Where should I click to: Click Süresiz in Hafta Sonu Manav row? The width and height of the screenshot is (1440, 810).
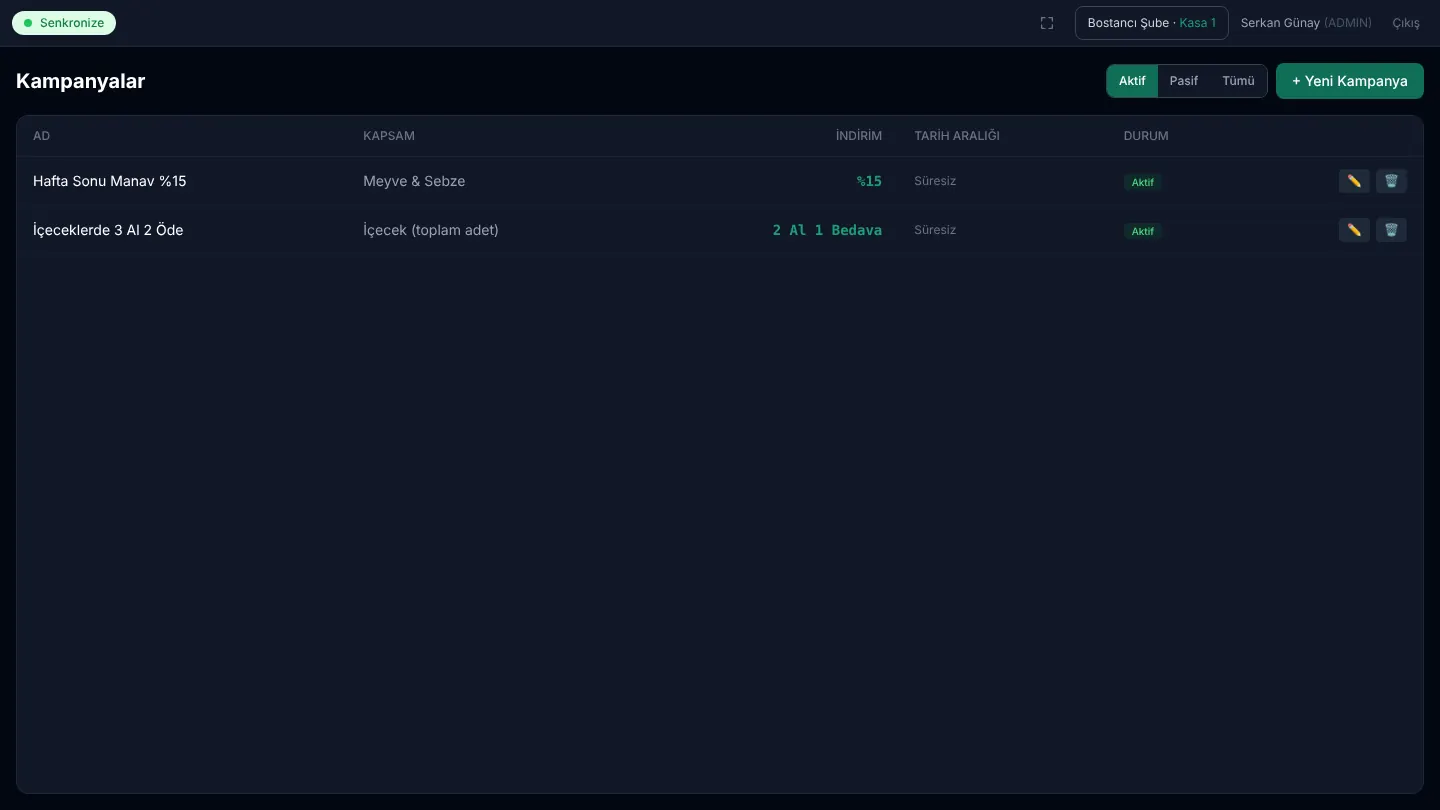click(935, 181)
